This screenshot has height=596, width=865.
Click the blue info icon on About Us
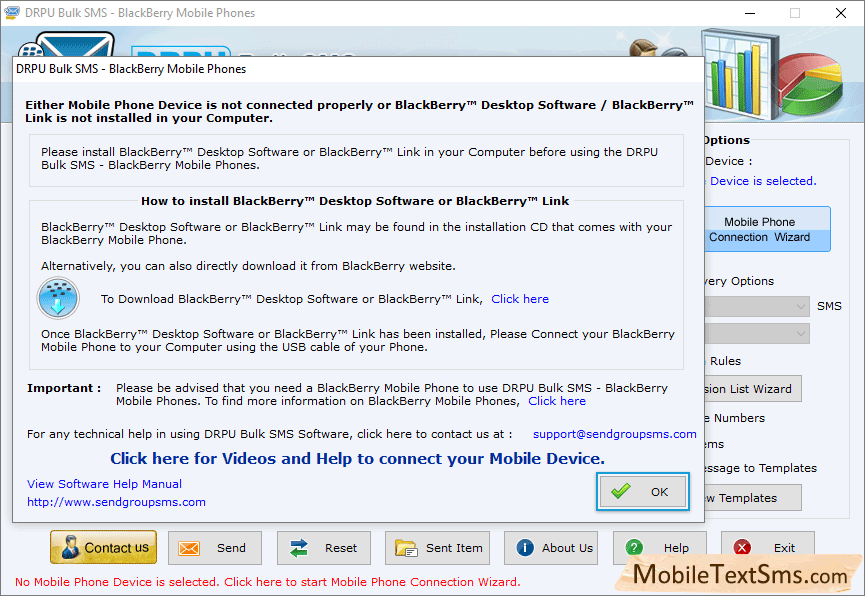point(525,547)
